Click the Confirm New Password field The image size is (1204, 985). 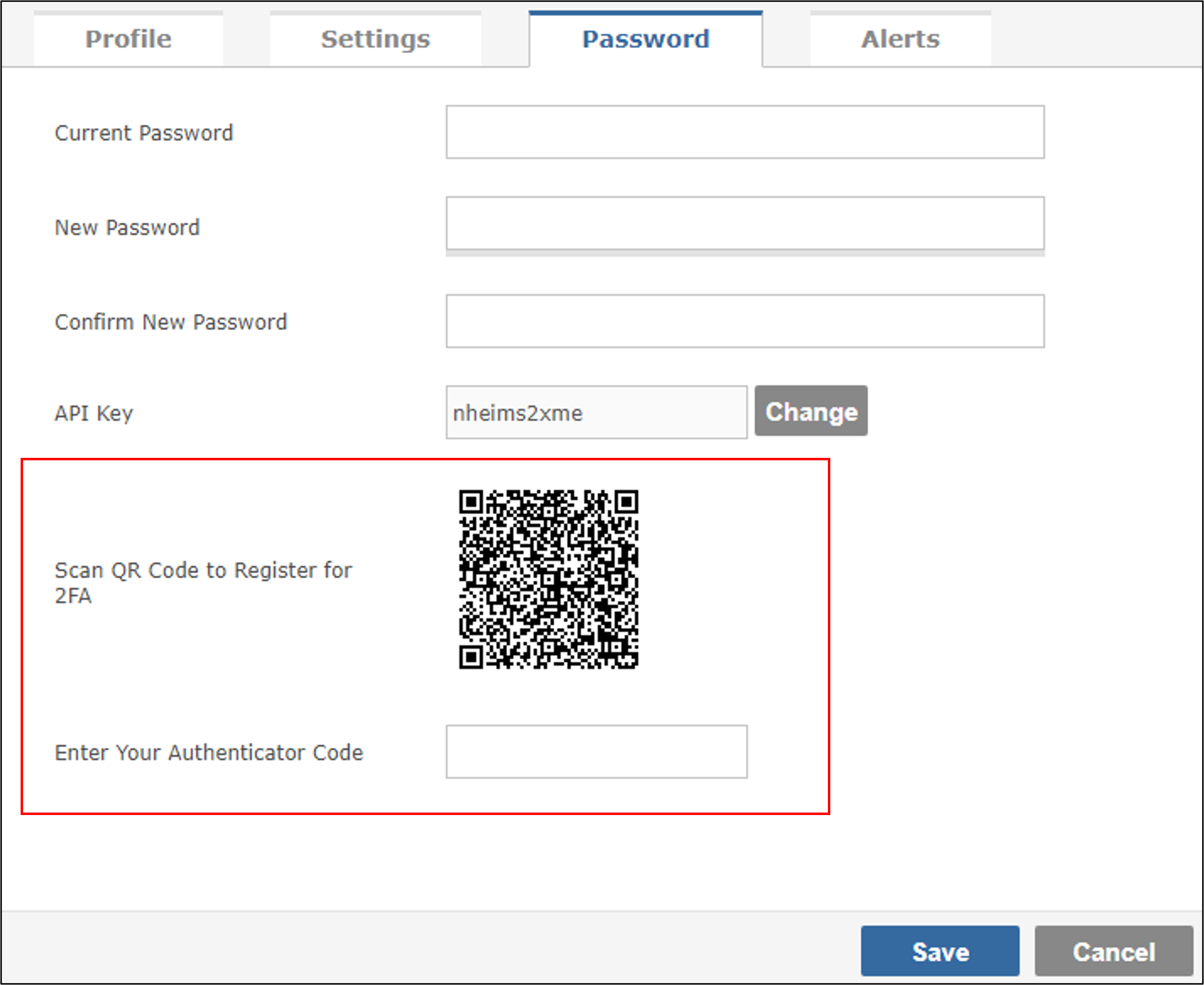744,321
